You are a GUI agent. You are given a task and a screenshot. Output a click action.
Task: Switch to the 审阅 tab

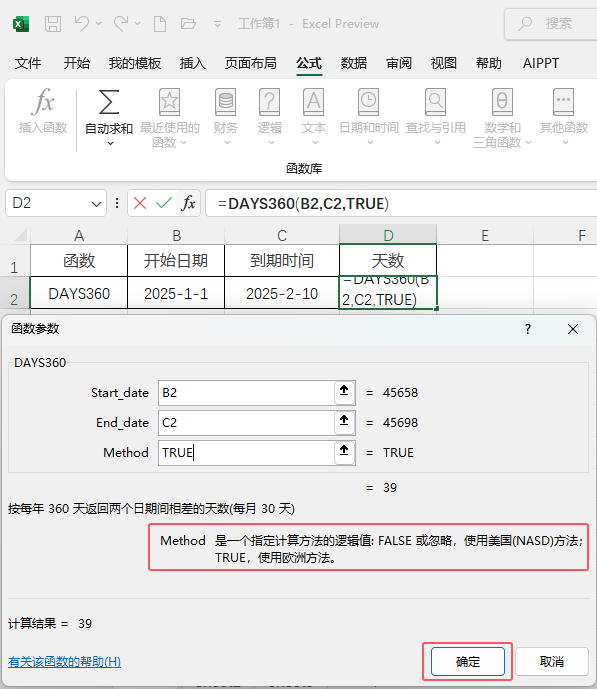tap(399, 63)
